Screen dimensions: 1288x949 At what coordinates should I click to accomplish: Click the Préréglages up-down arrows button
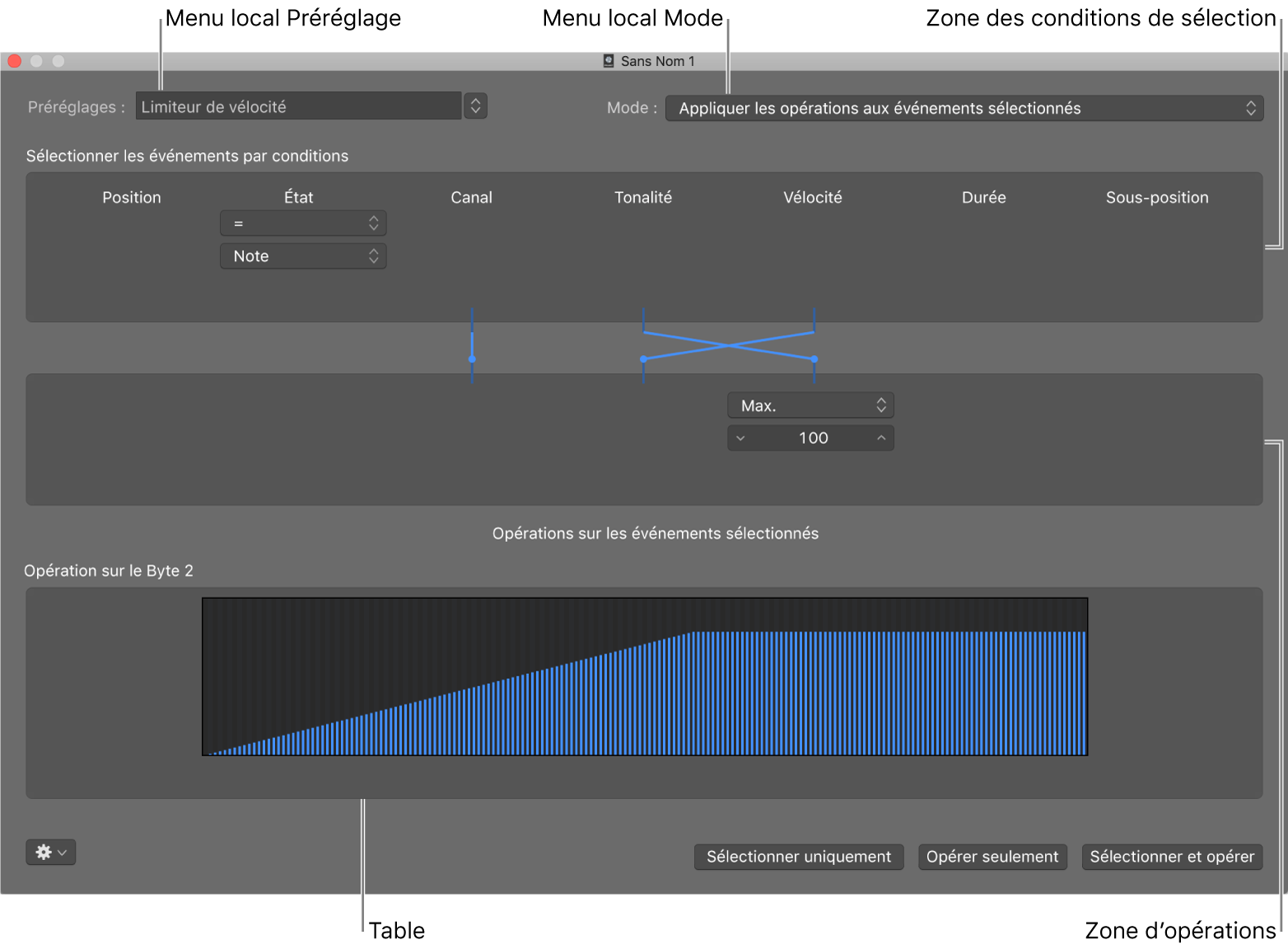tap(475, 106)
